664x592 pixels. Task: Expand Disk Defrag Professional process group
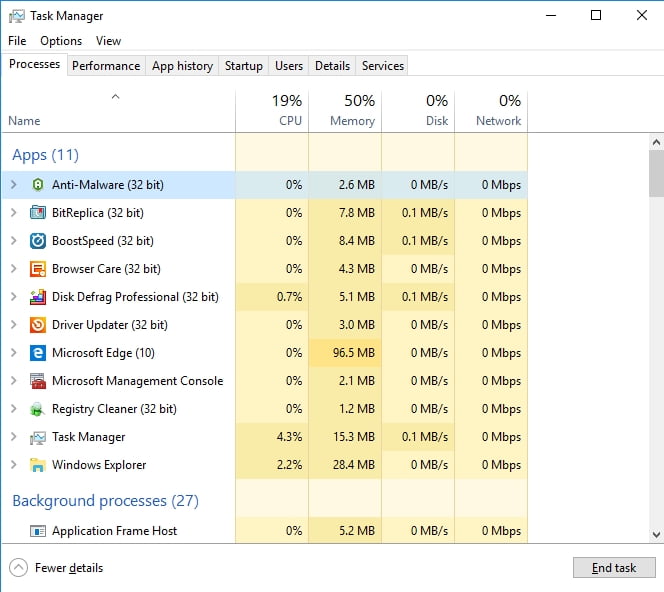coord(14,297)
